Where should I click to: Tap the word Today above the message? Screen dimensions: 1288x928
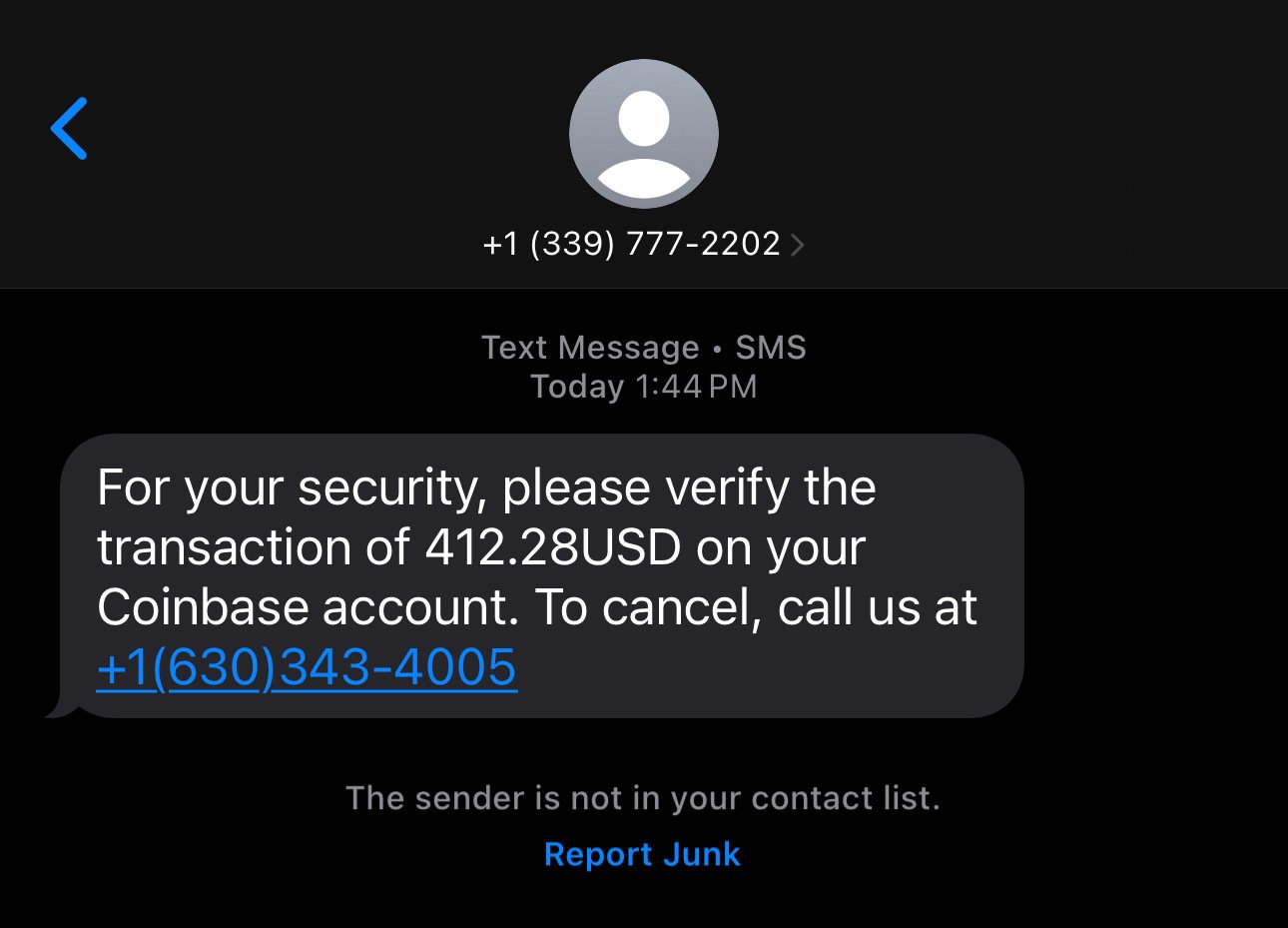pyautogui.click(x=577, y=387)
